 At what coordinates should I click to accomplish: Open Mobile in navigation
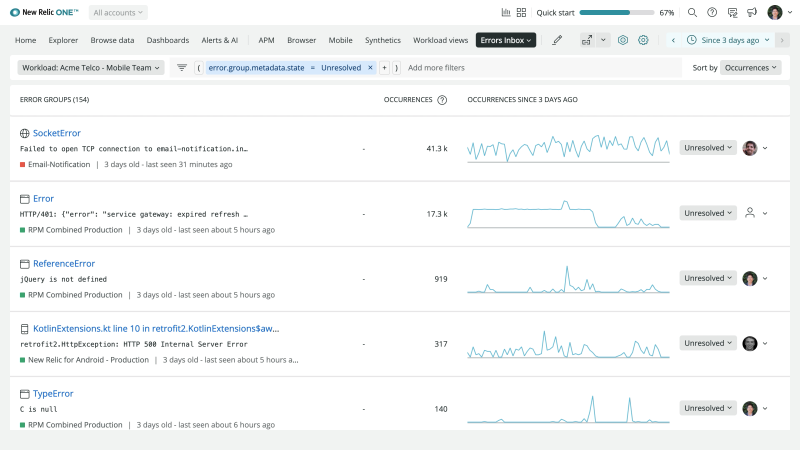click(340, 40)
